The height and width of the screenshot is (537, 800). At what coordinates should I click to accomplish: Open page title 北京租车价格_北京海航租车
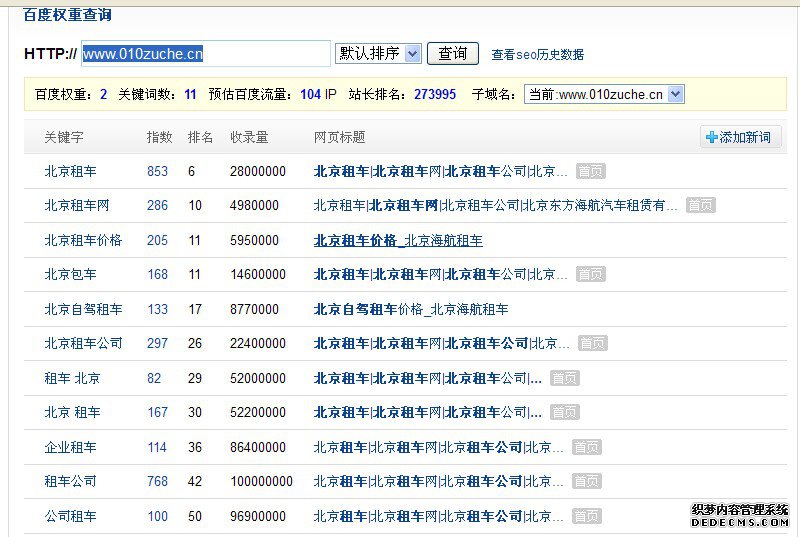tap(398, 240)
